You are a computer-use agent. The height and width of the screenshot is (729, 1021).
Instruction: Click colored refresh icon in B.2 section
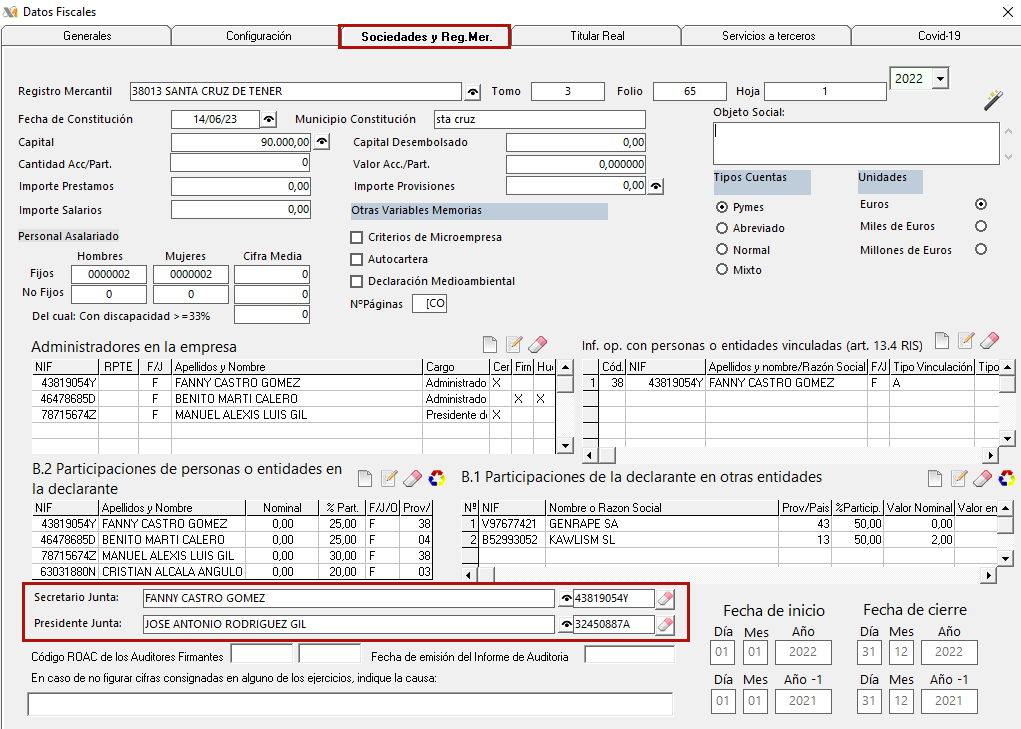click(437, 478)
